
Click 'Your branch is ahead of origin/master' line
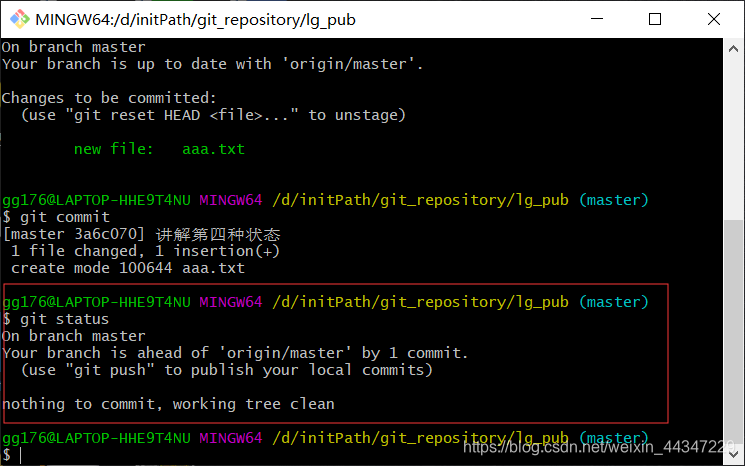(x=235, y=353)
